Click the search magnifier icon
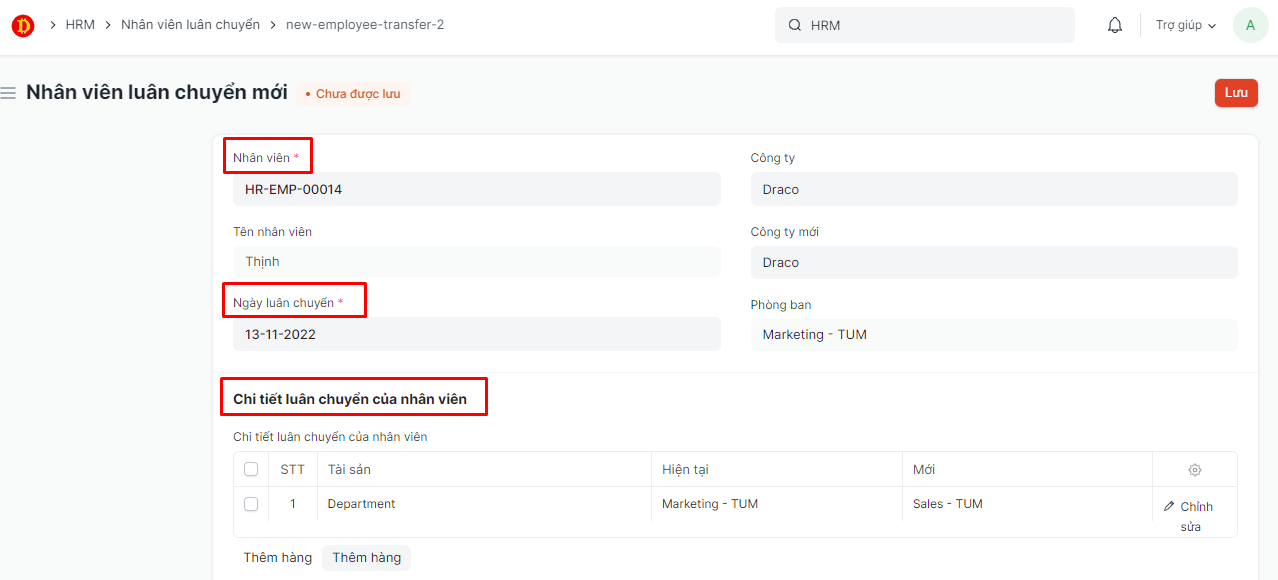The height and width of the screenshot is (580, 1278). pos(795,25)
